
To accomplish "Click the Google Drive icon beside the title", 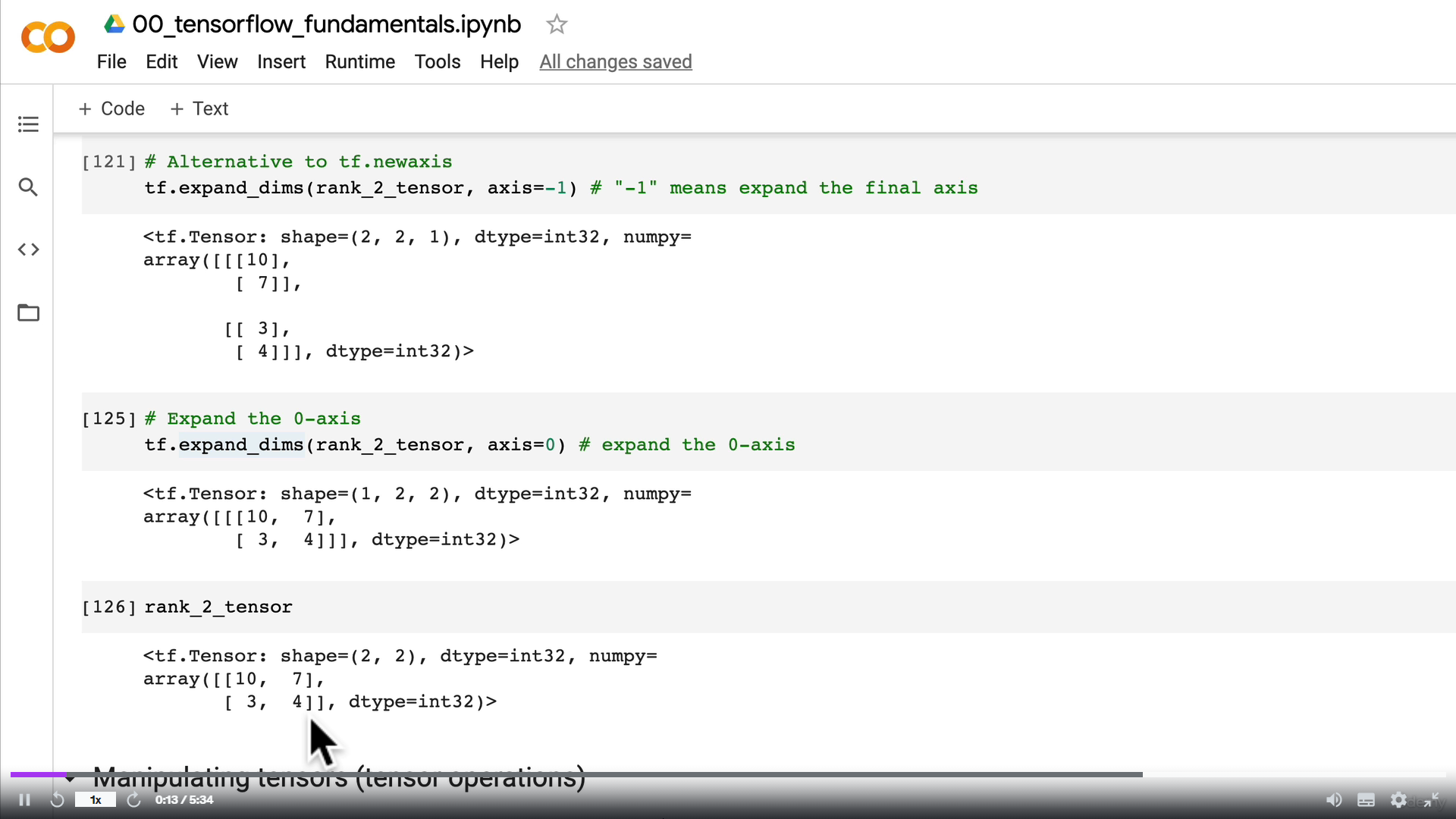I will pos(115,24).
